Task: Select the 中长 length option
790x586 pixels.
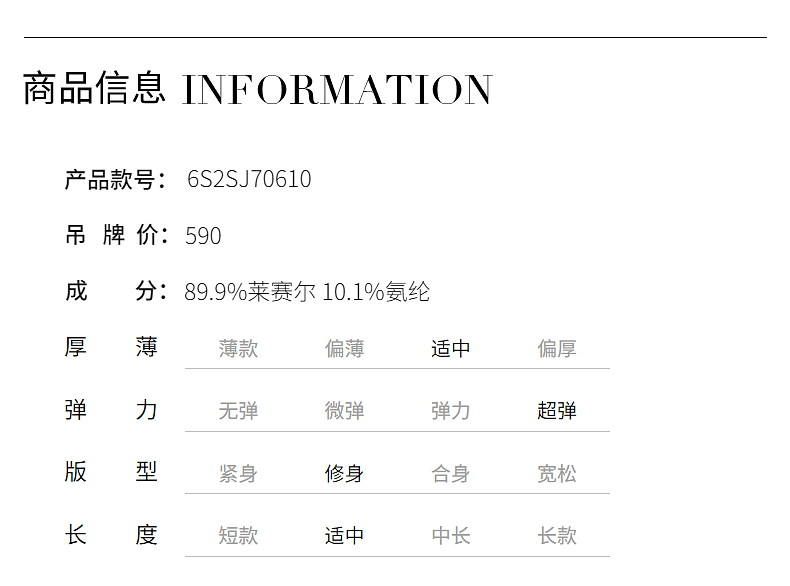Action: (450, 536)
